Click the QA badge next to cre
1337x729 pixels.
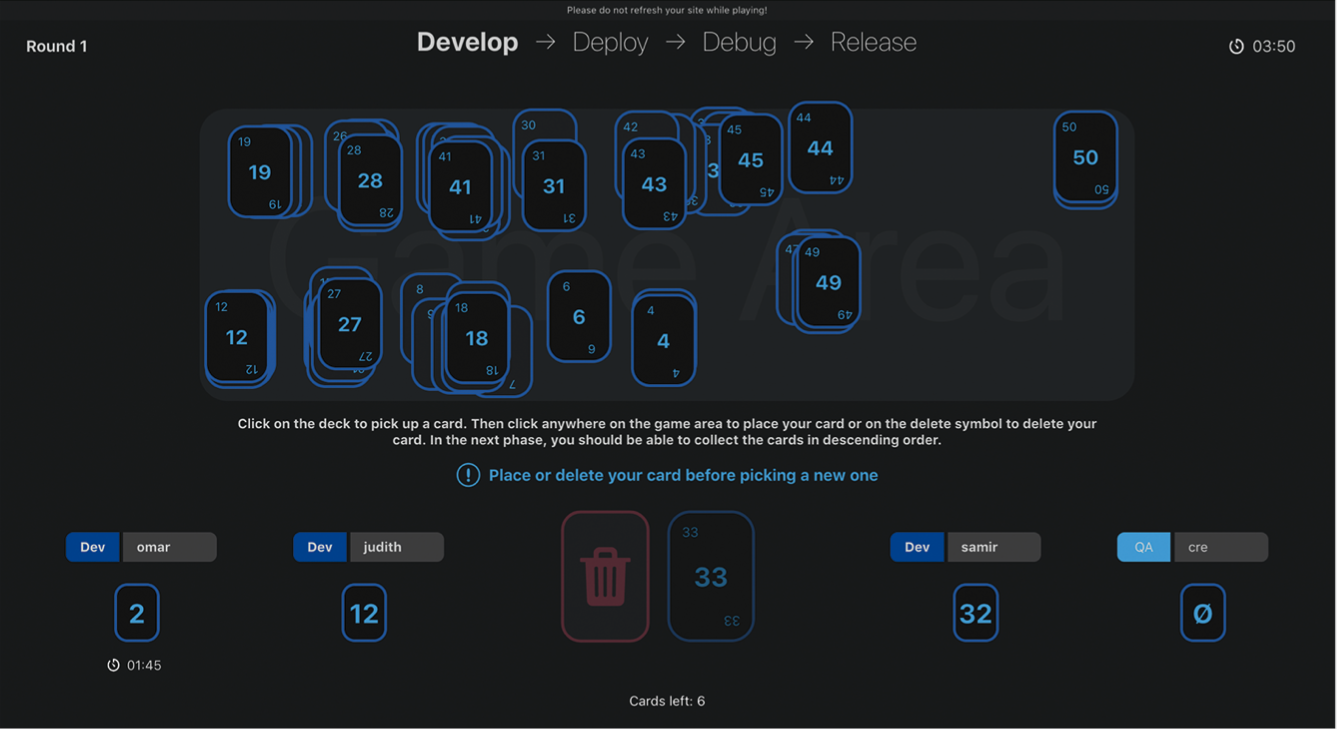[x=1143, y=547]
